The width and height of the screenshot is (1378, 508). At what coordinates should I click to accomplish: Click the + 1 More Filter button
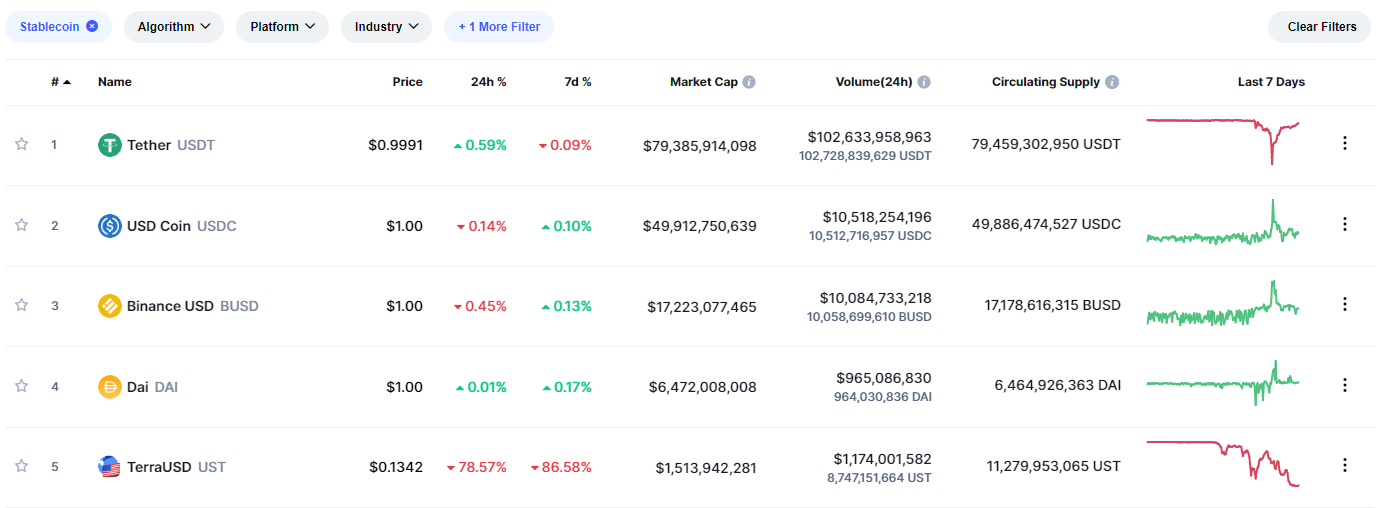(x=499, y=27)
